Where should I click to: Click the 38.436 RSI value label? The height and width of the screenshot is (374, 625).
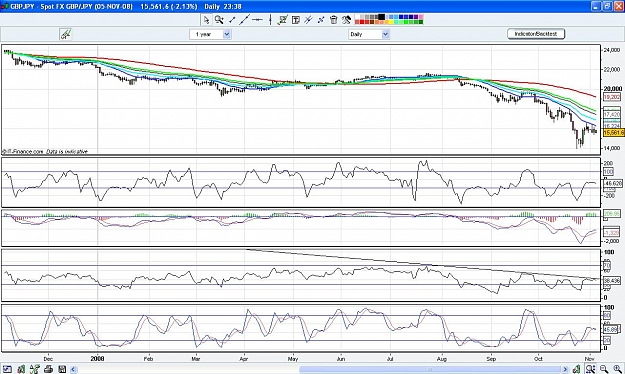(x=612, y=281)
